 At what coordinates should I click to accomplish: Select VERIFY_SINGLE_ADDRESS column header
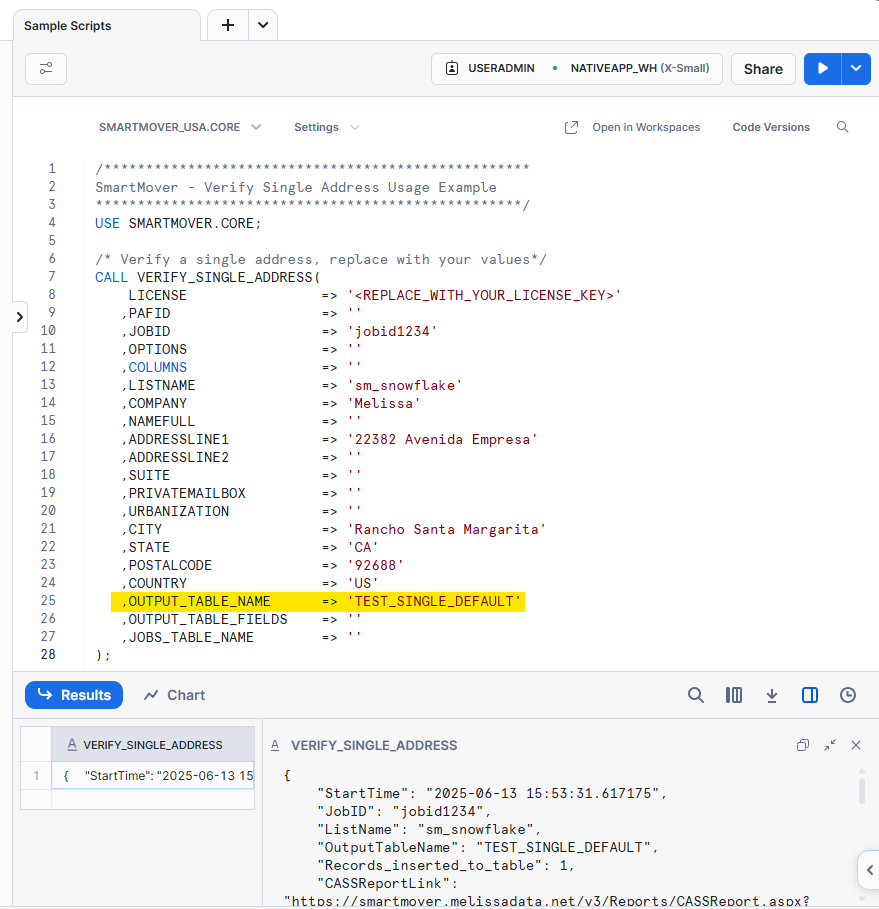153,745
